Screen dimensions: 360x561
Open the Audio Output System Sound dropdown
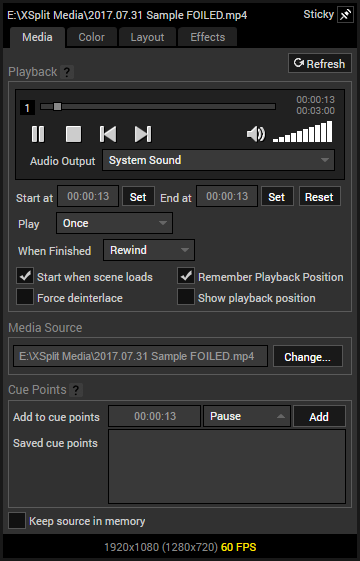(x=219, y=160)
